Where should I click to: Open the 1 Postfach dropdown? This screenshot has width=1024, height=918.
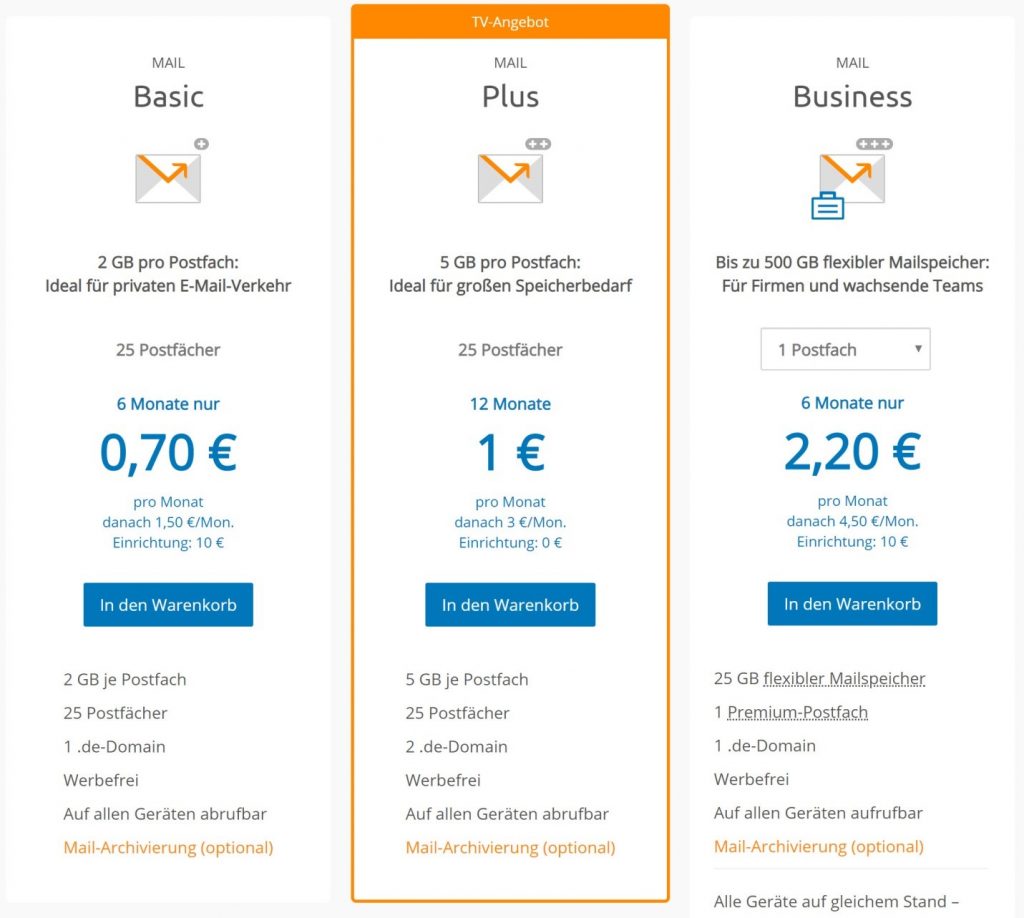coord(845,349)
